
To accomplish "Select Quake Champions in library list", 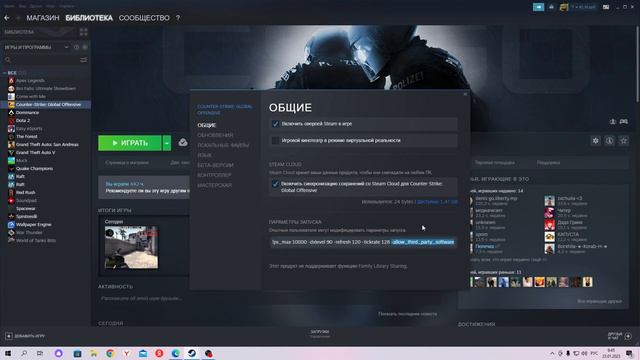I will tap(34, 169).
